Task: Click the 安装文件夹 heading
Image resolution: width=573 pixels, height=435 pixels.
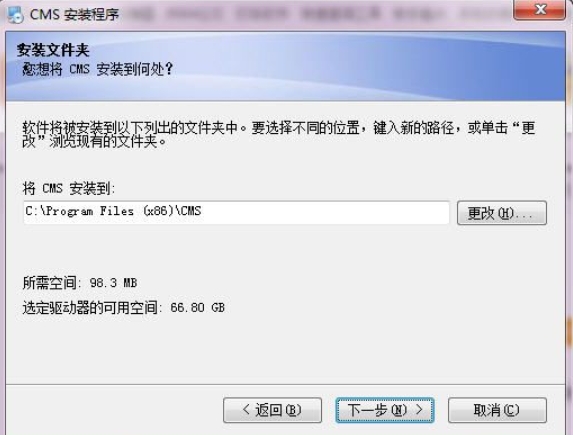Action: pos(53,50)
